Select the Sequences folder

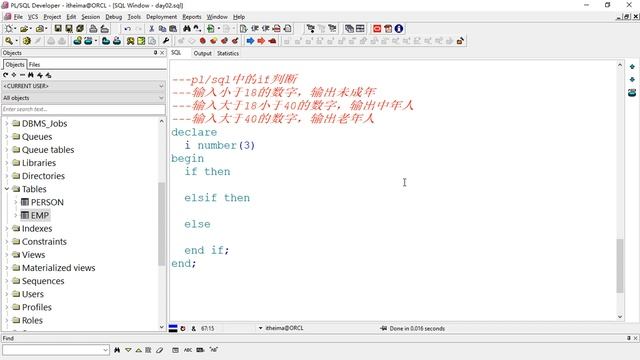43,281
